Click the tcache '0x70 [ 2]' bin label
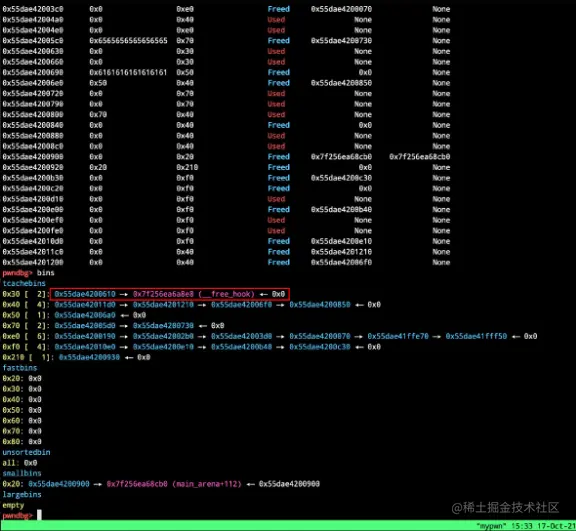This screenshot has width=576, height=531. coord(26,326)
